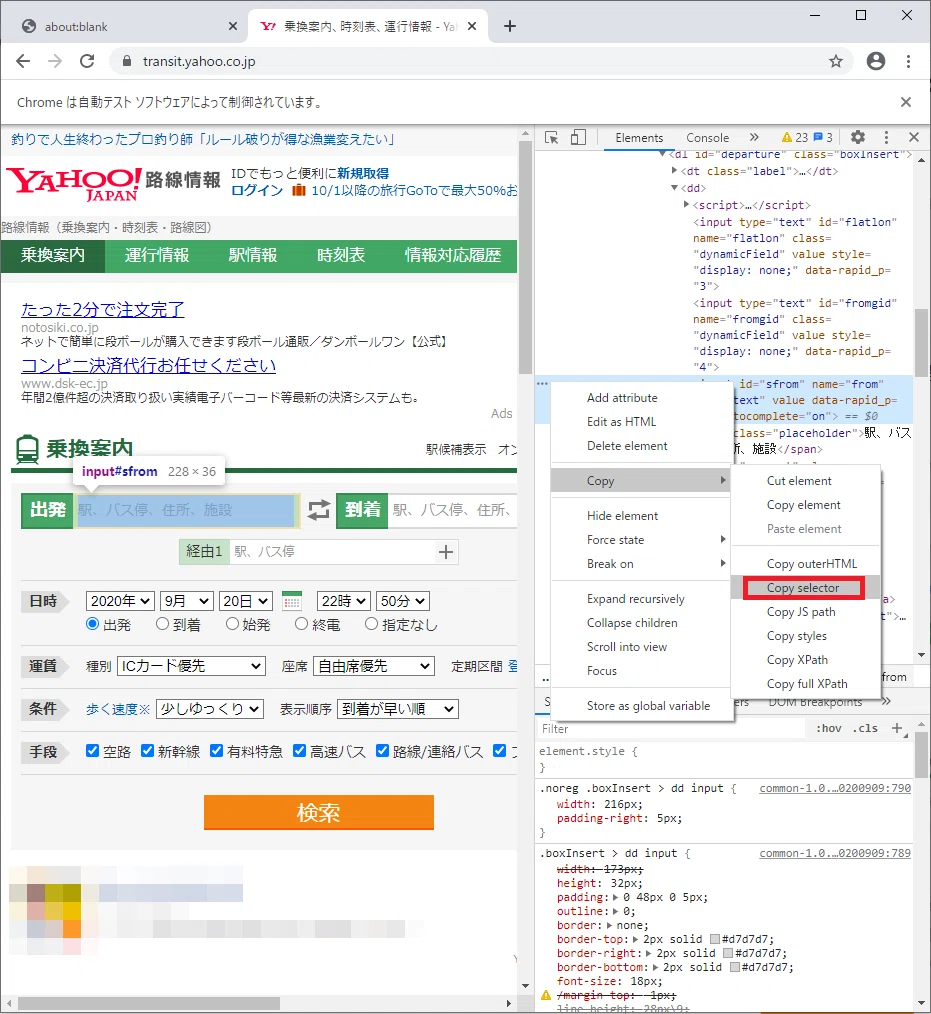The height and width of the screenshot is (1014, 931).
Task: Open a new tab with plus icon
Action: click(509, 26)
